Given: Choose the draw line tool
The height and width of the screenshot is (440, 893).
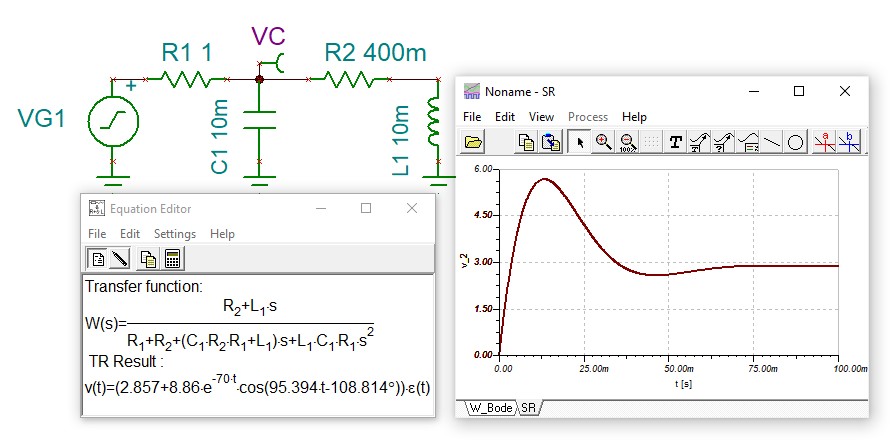Looking at the screenshot, I should tap(772, 142).
